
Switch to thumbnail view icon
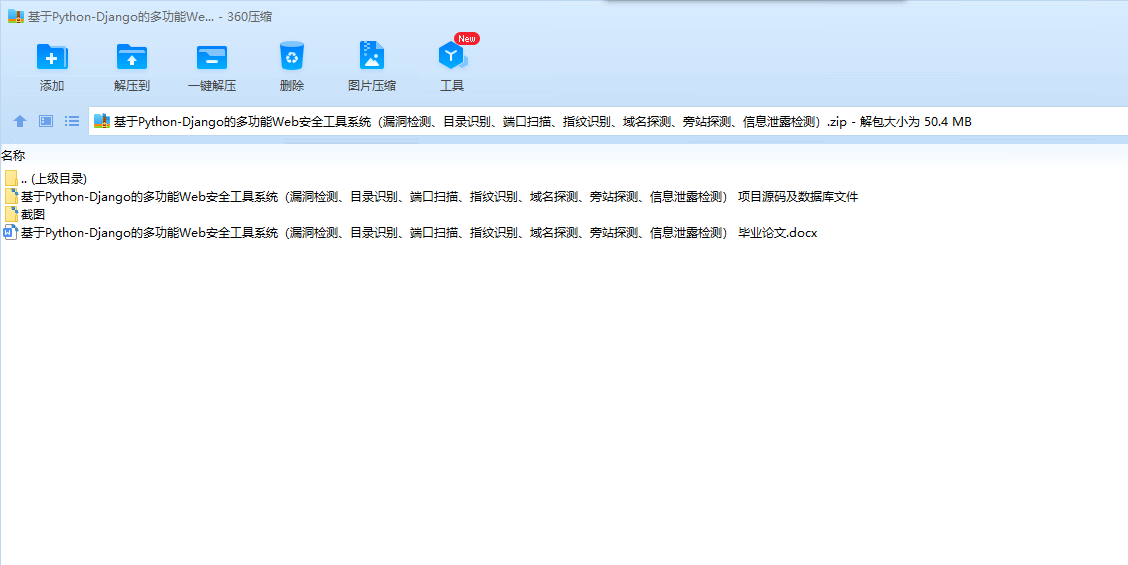(x=46, y=121)
